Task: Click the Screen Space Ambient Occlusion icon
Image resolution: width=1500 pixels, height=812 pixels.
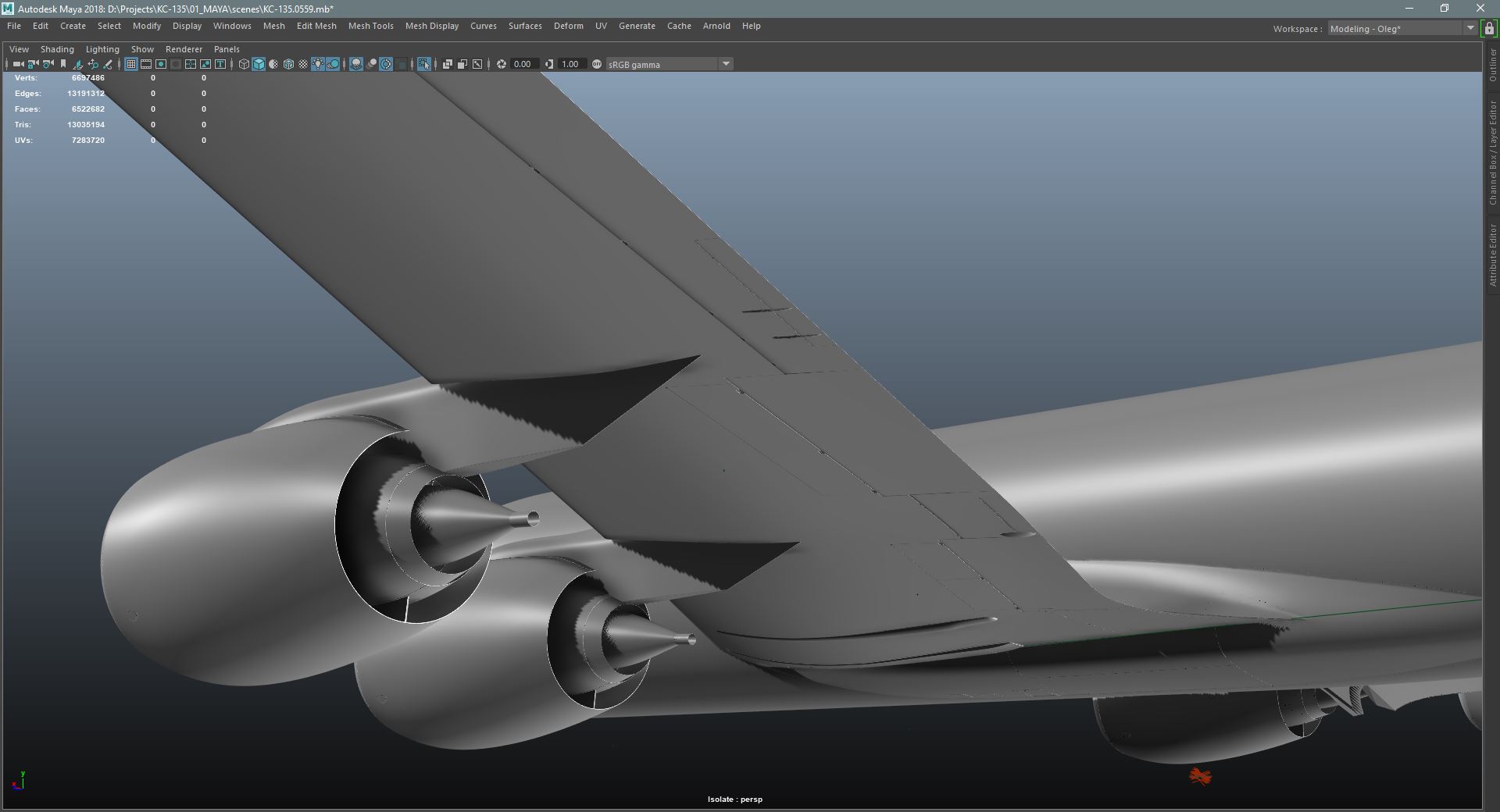Action: pyautogui.click(x=356, y=64)
